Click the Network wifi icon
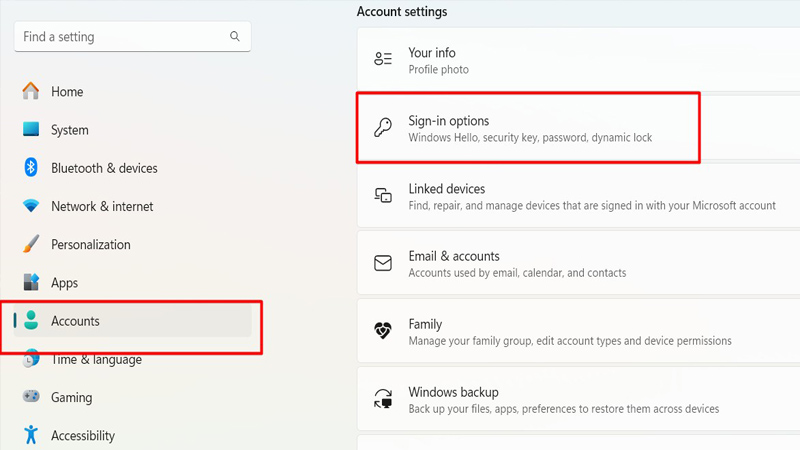This screenshot has height=450, width=800. pyautogui.click(x=31, y=206)
